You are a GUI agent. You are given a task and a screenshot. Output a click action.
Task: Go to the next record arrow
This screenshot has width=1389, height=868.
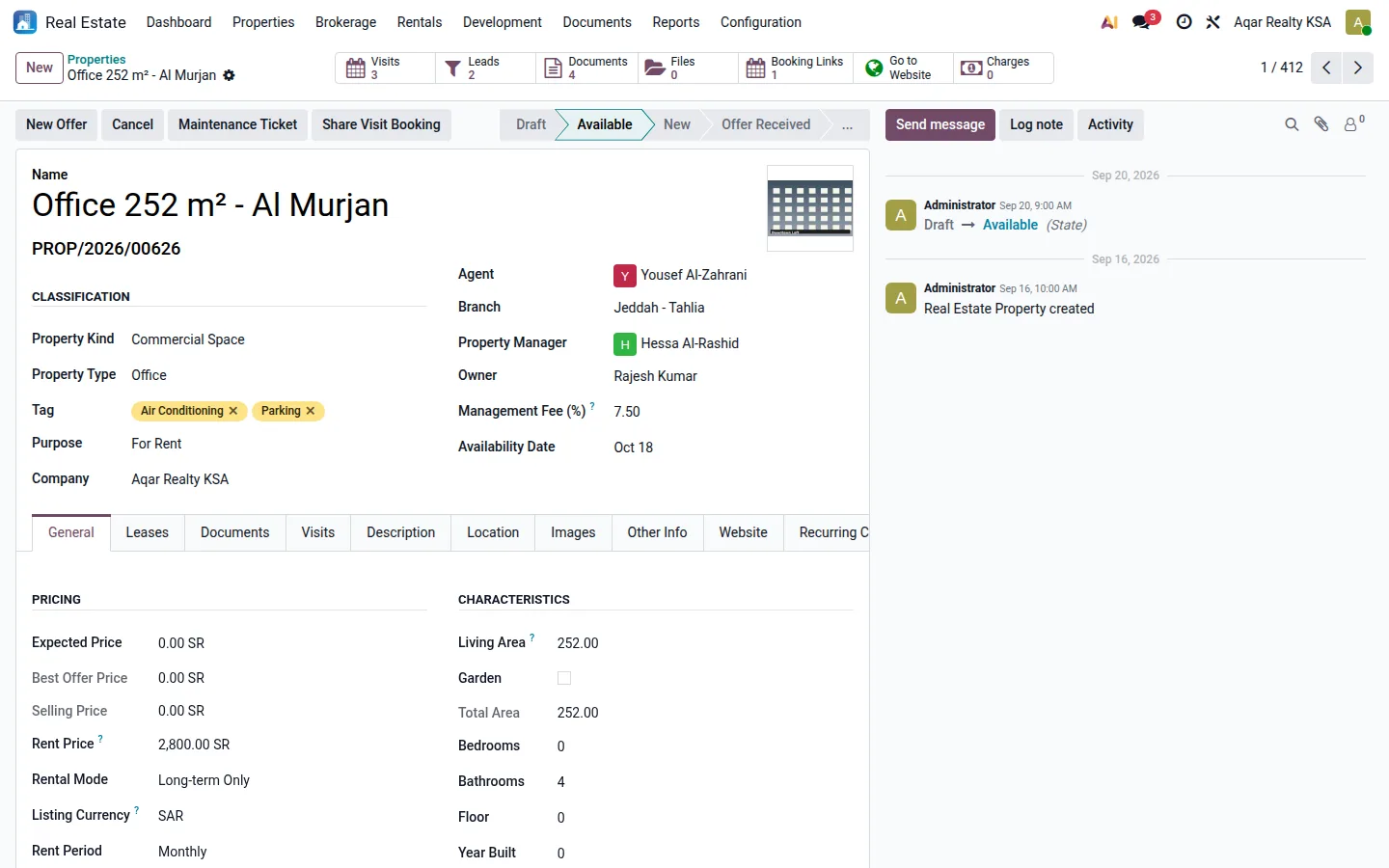click(x=1358, y=68)
